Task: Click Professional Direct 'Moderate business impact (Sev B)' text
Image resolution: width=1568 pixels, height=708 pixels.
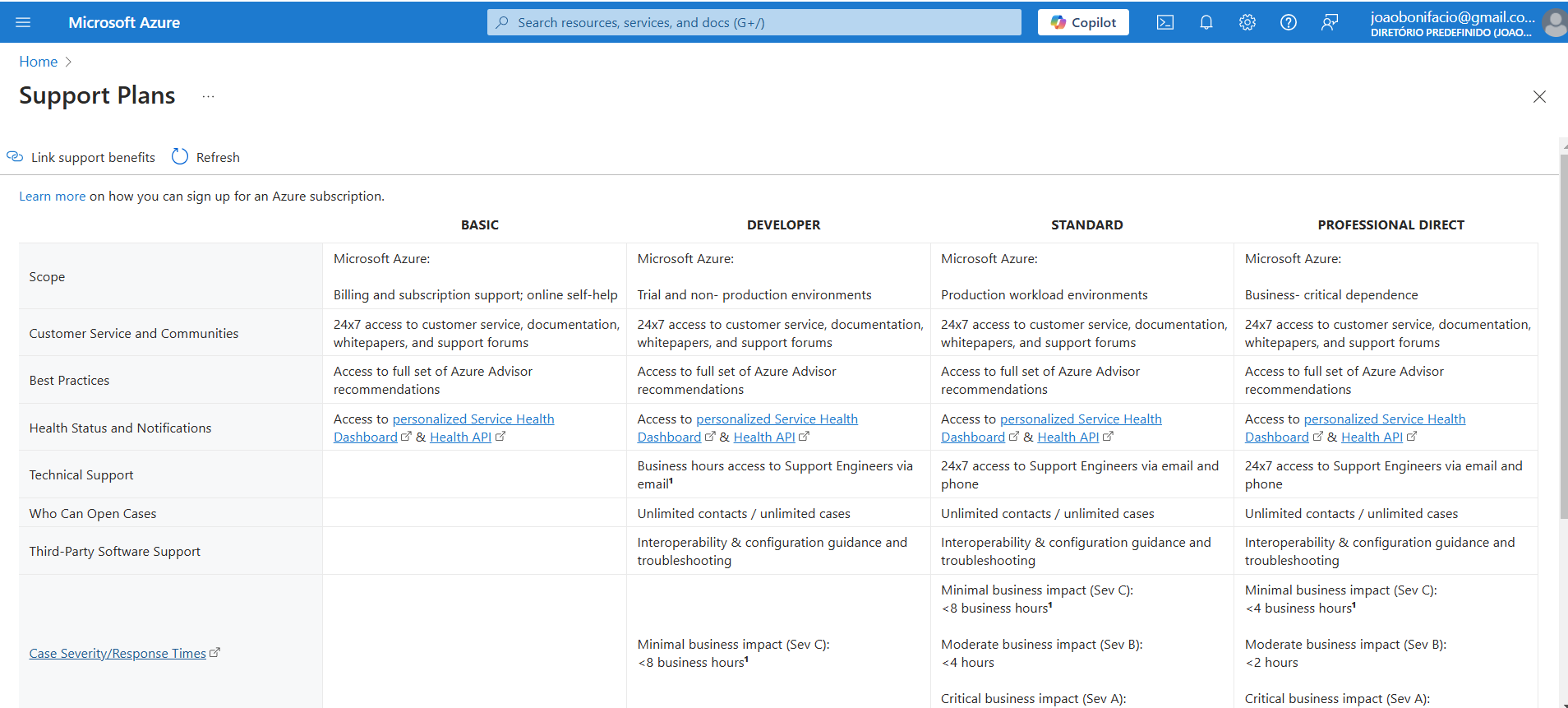Action: (x=1345, y=644)
